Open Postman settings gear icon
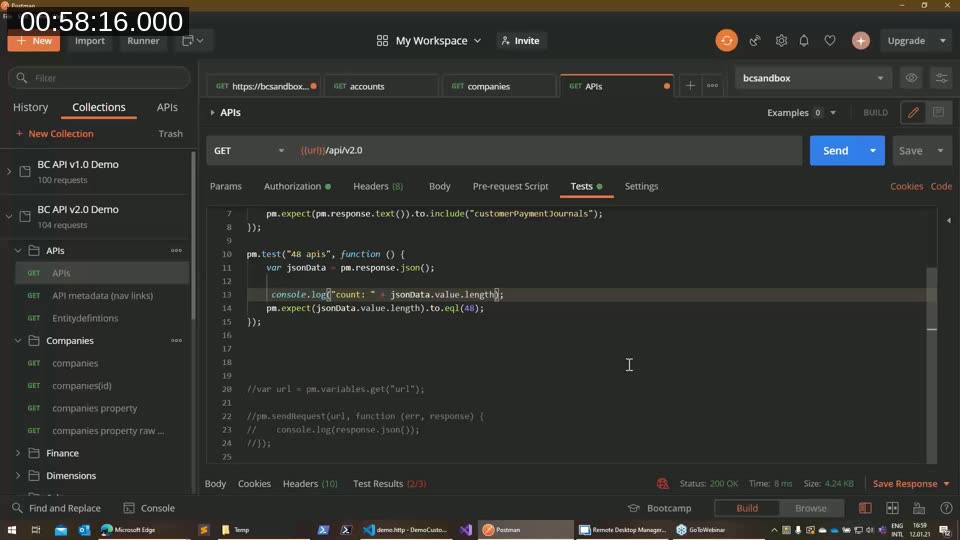 (781, 40)
